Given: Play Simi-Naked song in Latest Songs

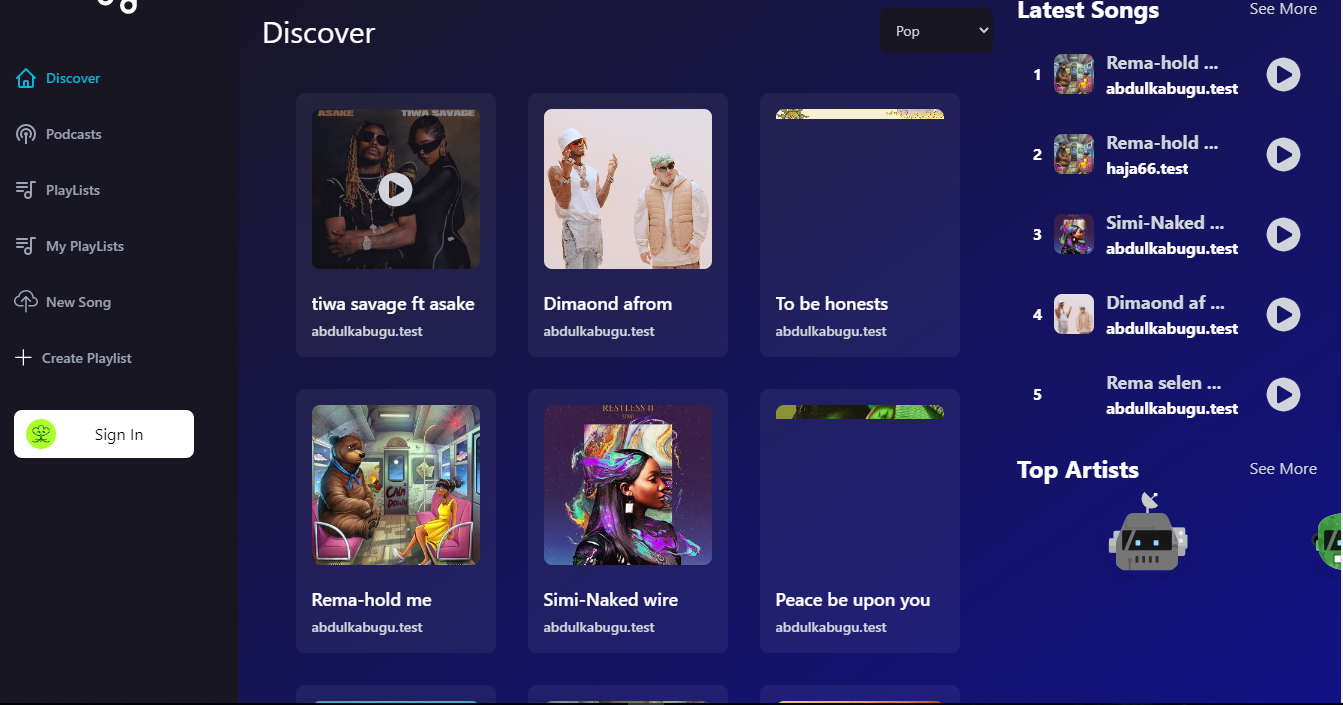Looking at the screenshot, I should [1283, 235].
